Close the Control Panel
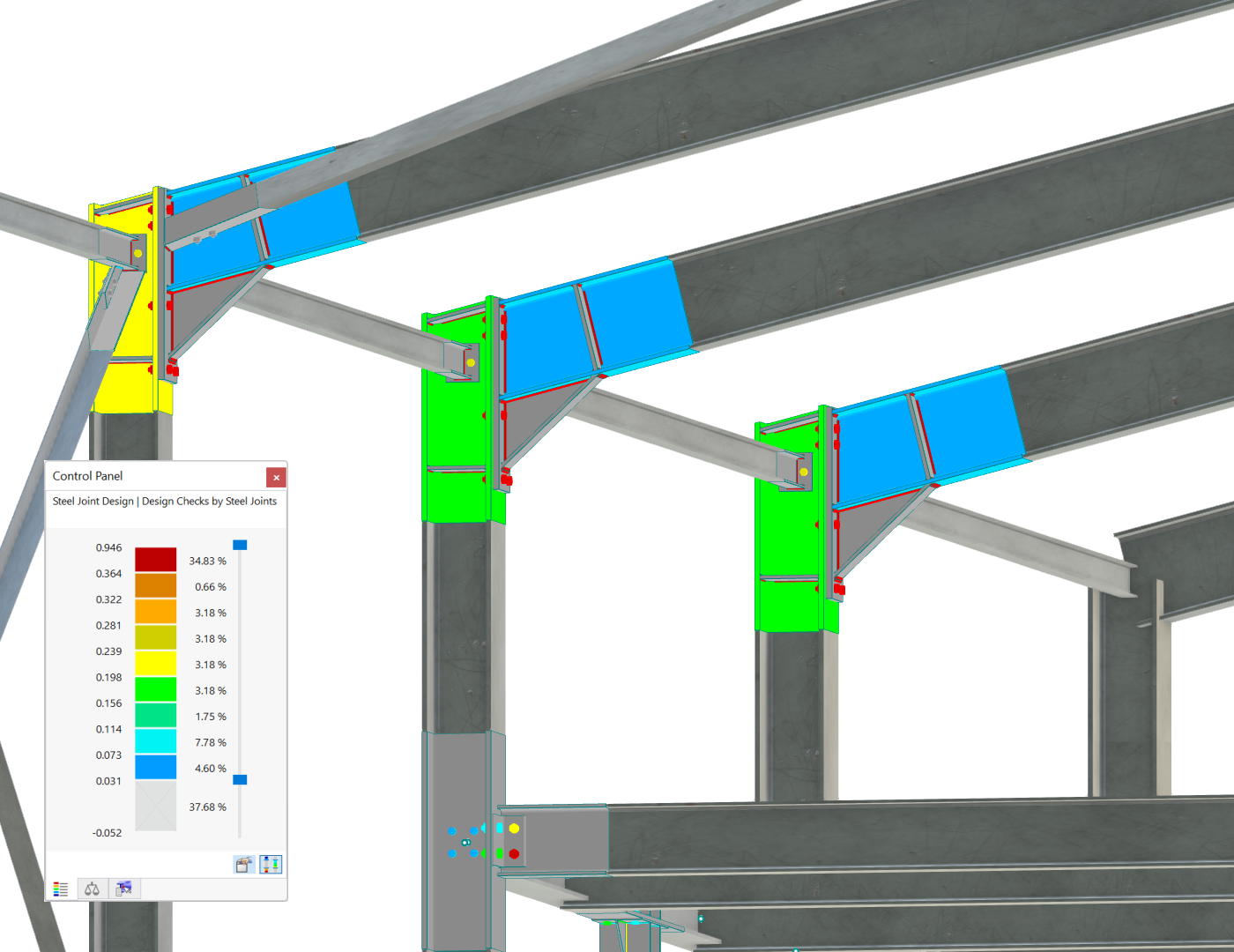1234x952 pixels. [x=276, y=477]
